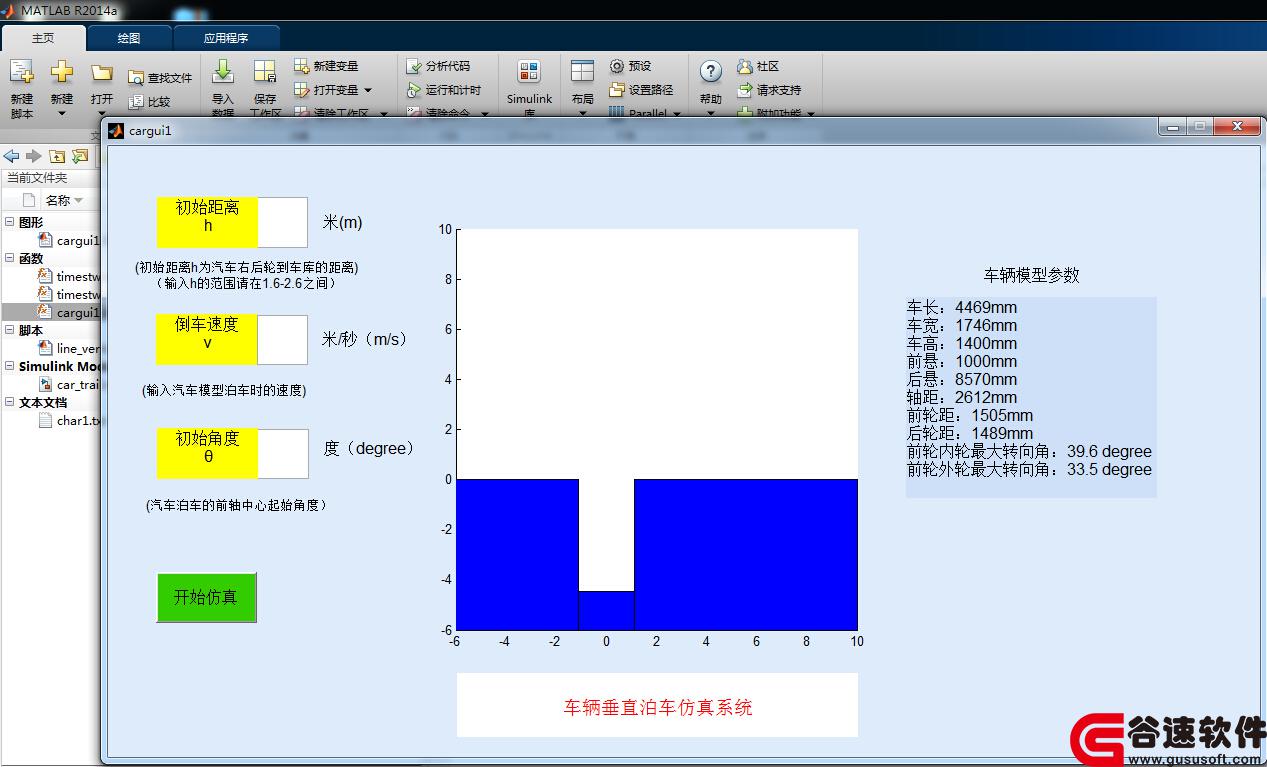Click the 前轮内轮最大转向角 39.6 degree line

point(1029,451)
